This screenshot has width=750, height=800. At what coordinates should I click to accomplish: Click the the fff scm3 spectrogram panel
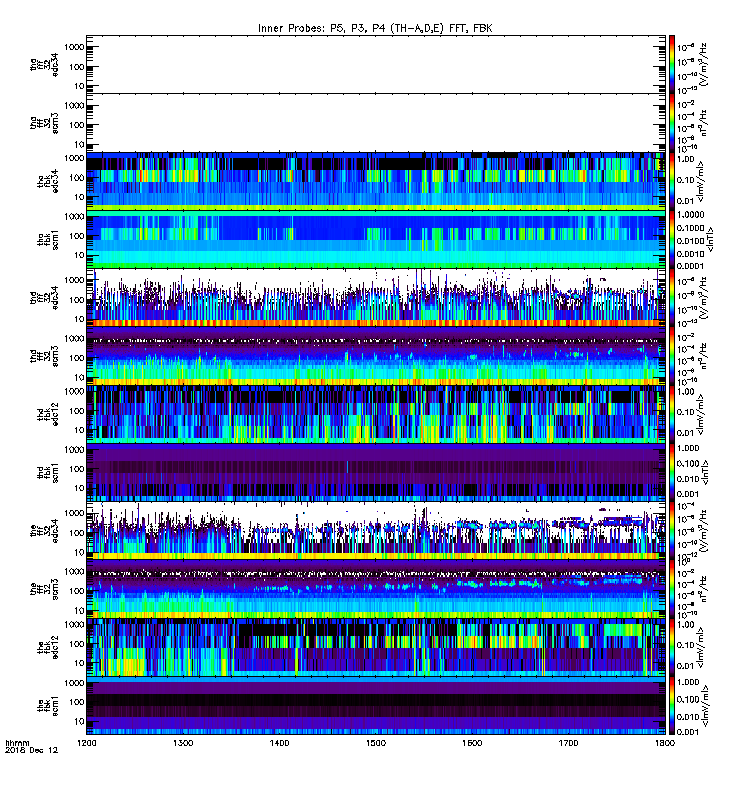coord(376,589)
